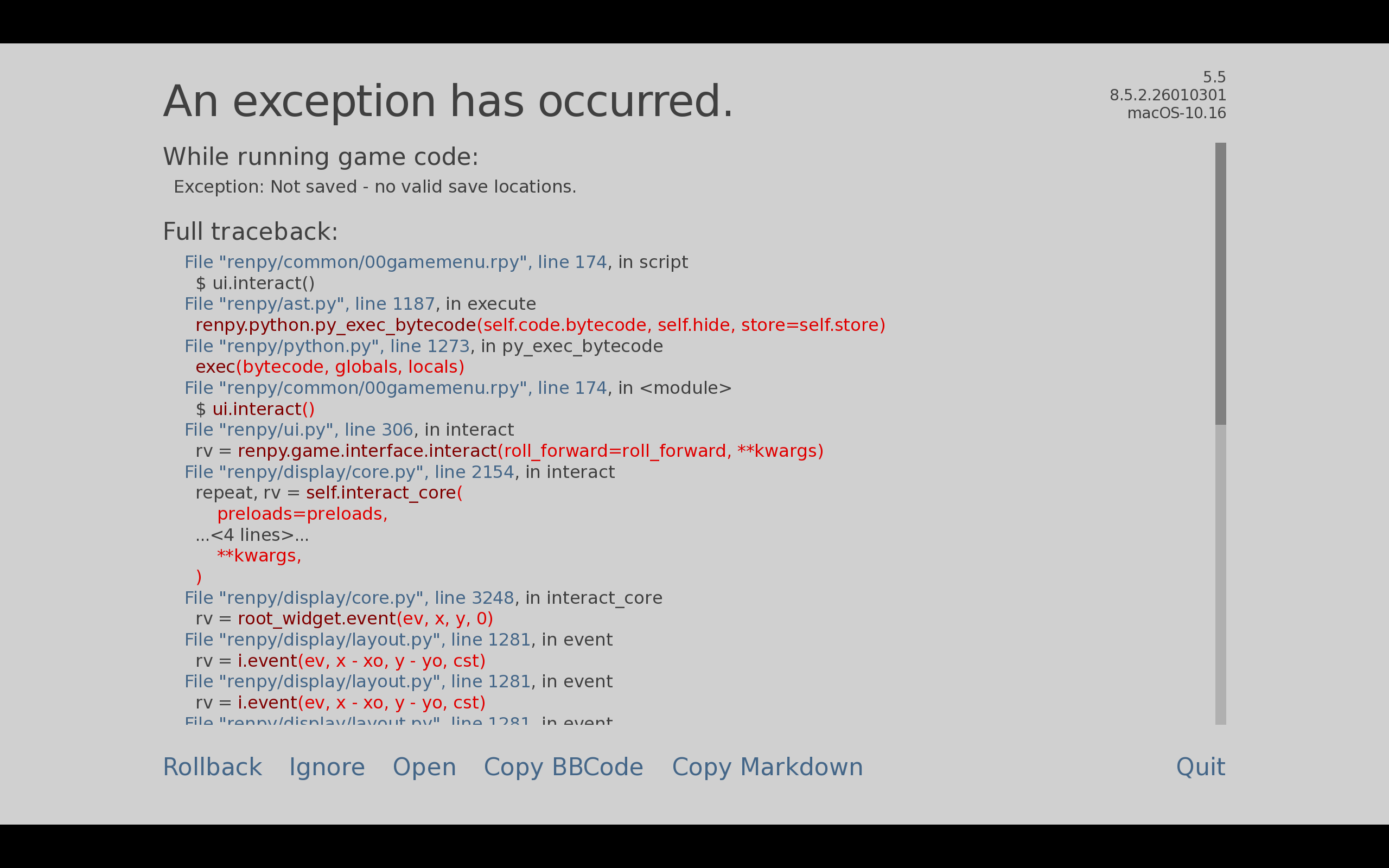This screenshot has height=868, width=1389.
Task: Open 00gamemenu.rpy line 174 "in <module>" link
Action: [x=395, y=388]
